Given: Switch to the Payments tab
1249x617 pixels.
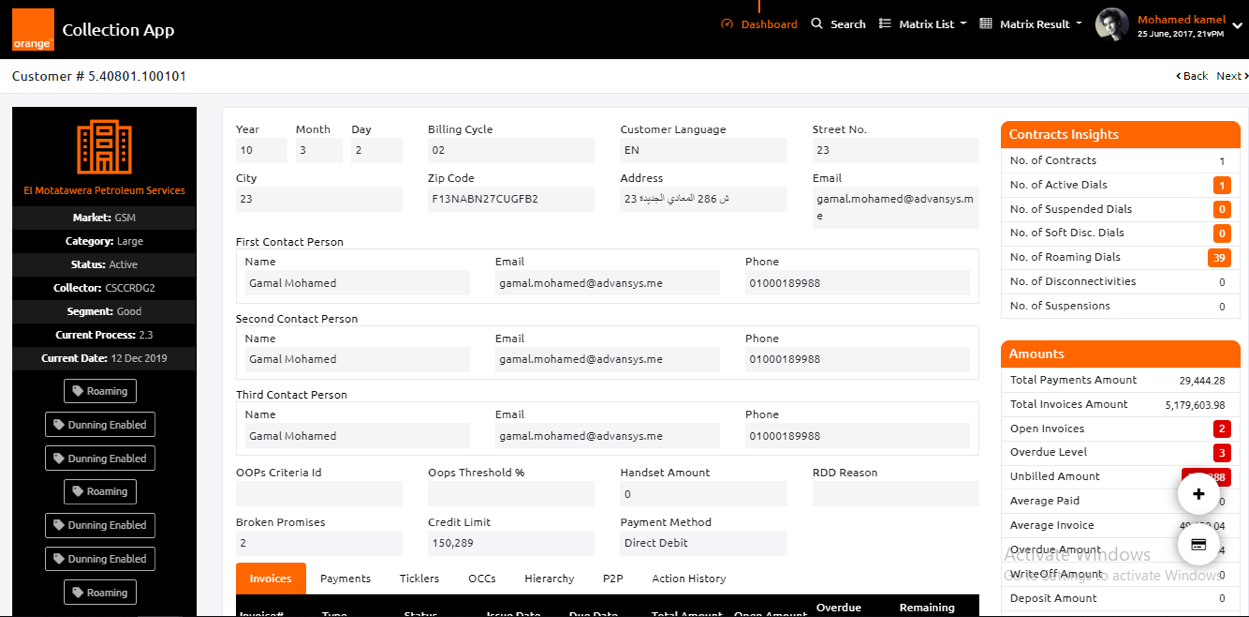Looking at the screenshot, I should coord(345,578).
